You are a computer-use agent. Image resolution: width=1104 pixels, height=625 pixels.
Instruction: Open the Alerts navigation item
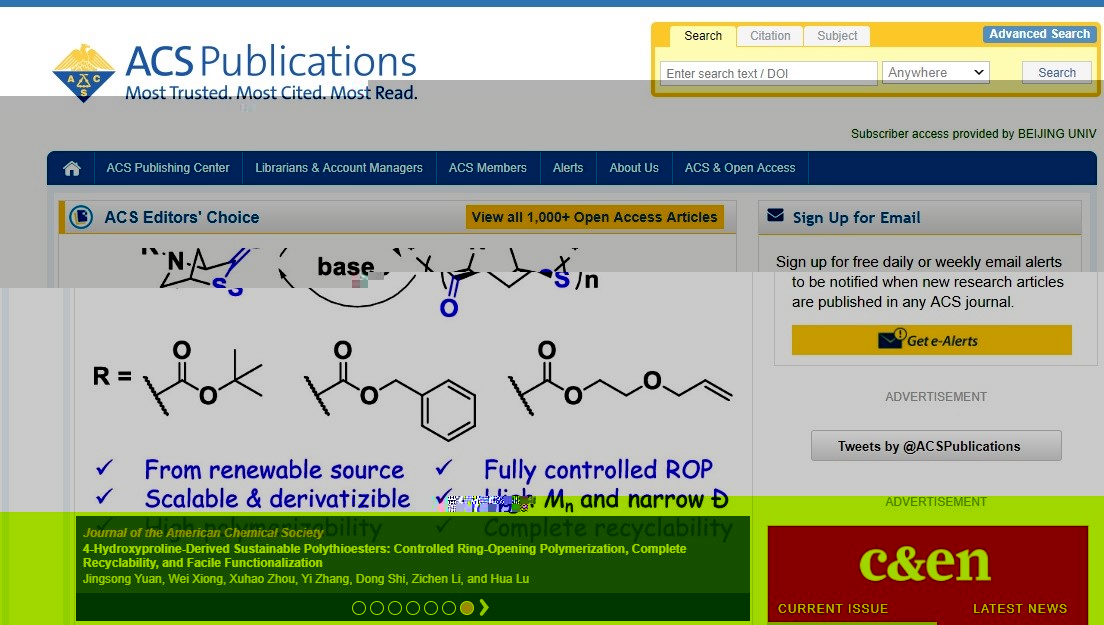point(567,168)
